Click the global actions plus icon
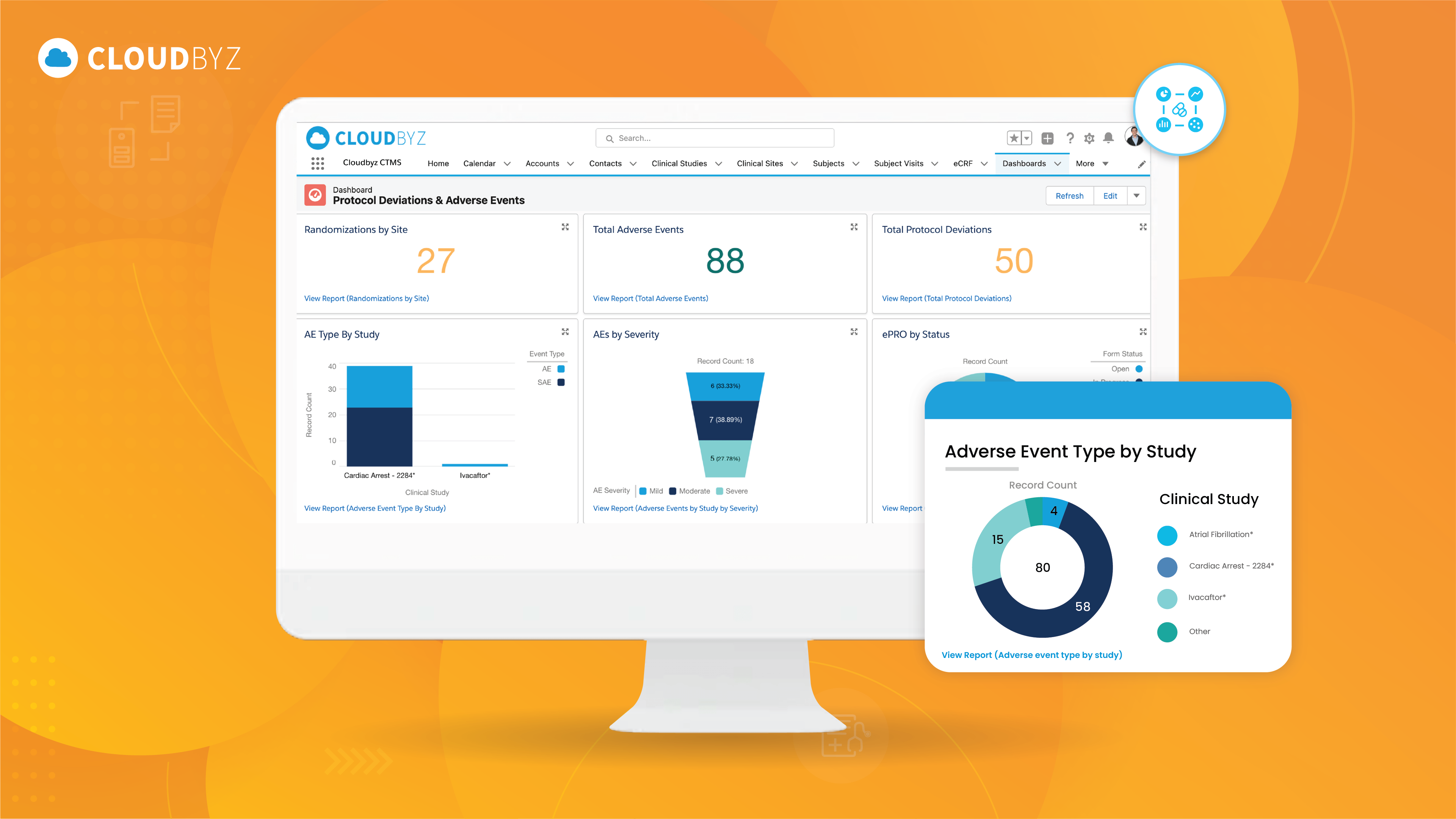This screenshot has height=819, width=1456. [1047, 138]
